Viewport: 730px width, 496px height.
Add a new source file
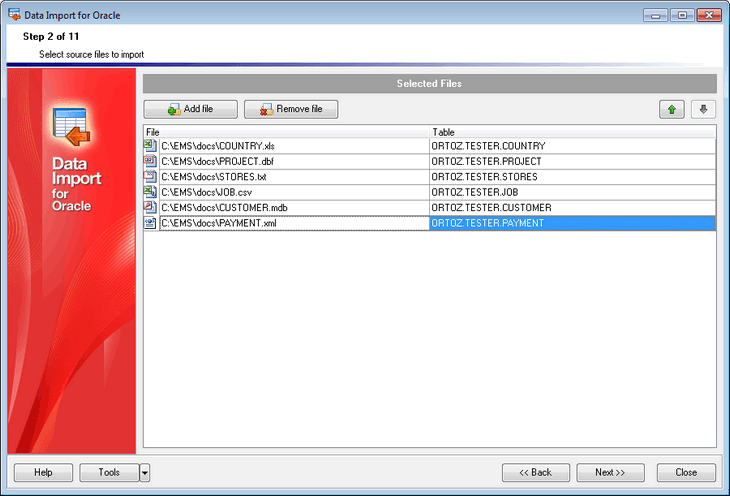coord(190,109)
